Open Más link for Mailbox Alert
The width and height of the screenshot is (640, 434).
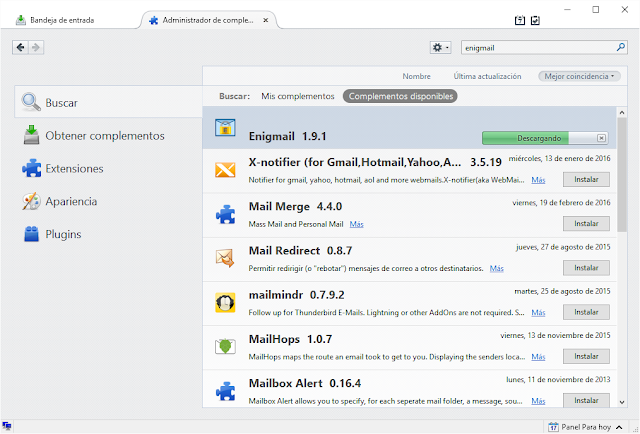tap(538, 401)
